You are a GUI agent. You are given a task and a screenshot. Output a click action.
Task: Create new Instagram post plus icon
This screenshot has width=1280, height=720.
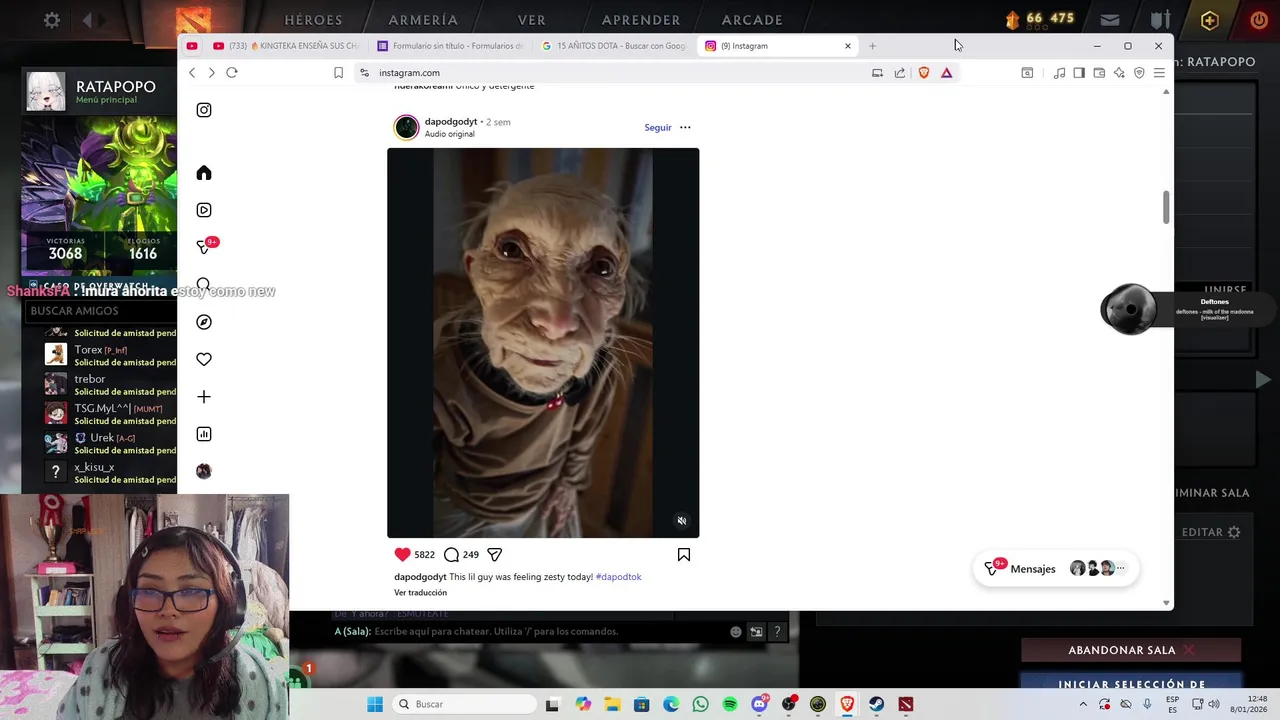[x=204, y=397]
